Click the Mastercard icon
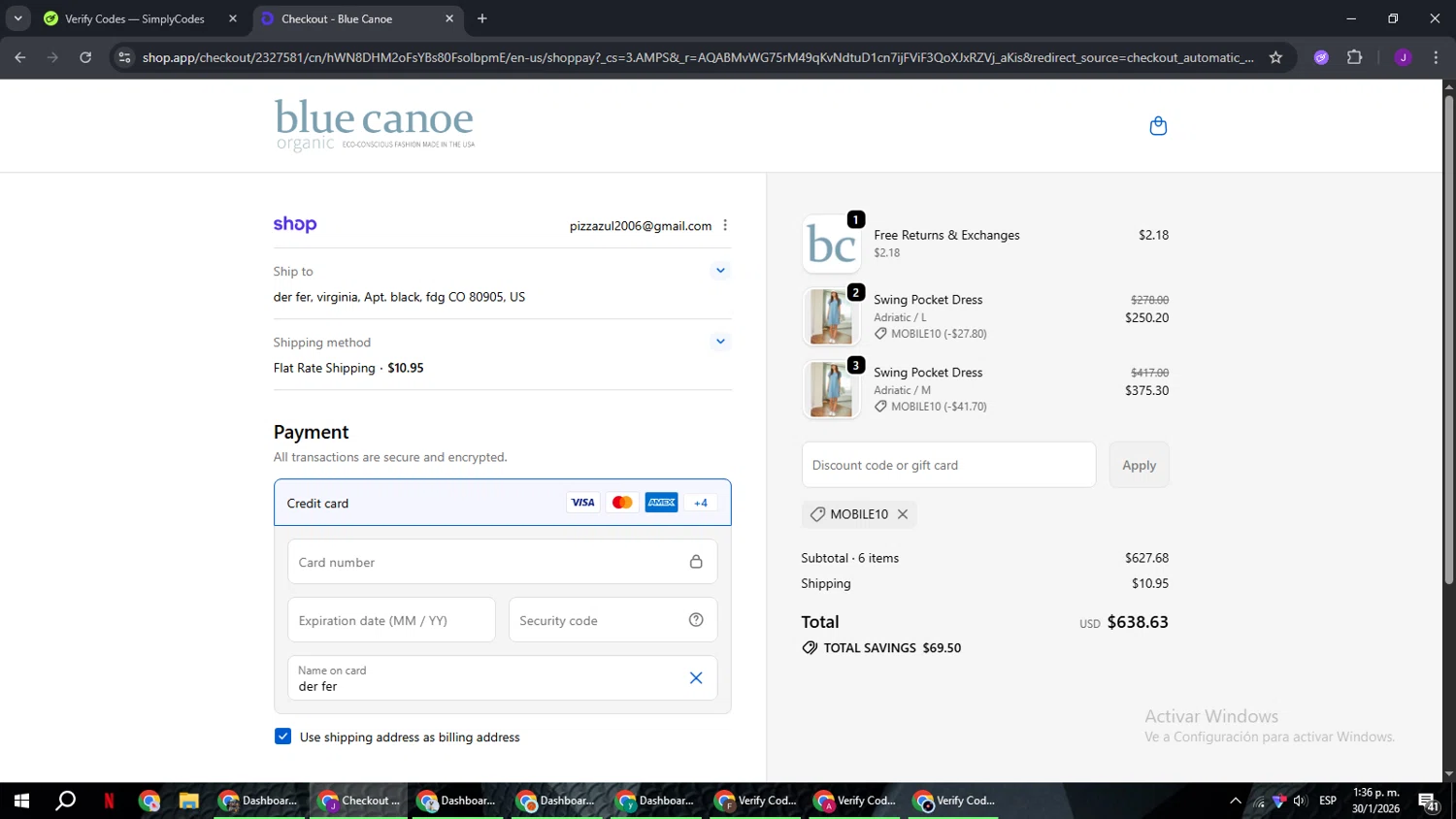Viewport: 1456px width, 819px height. (622, 503)
